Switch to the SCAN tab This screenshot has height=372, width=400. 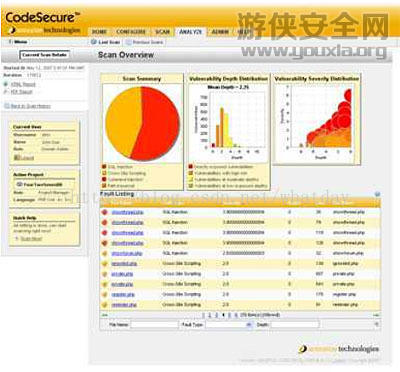point(162,32)
